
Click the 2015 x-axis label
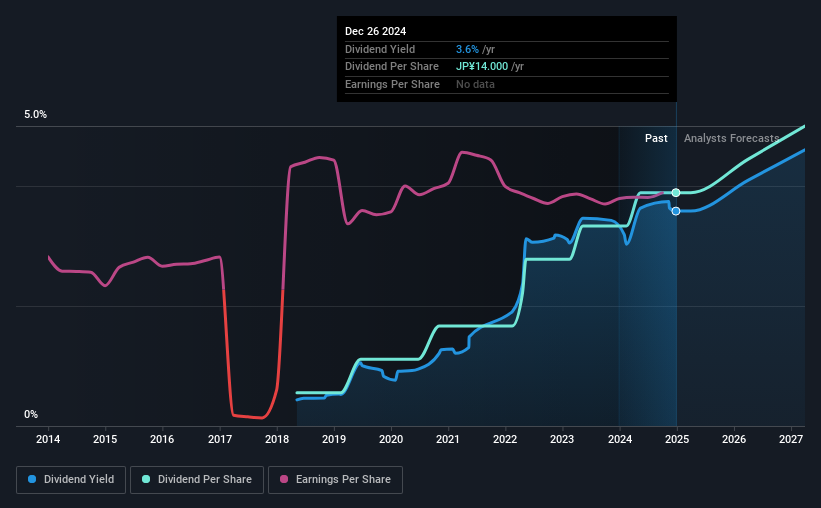[105, 439]
